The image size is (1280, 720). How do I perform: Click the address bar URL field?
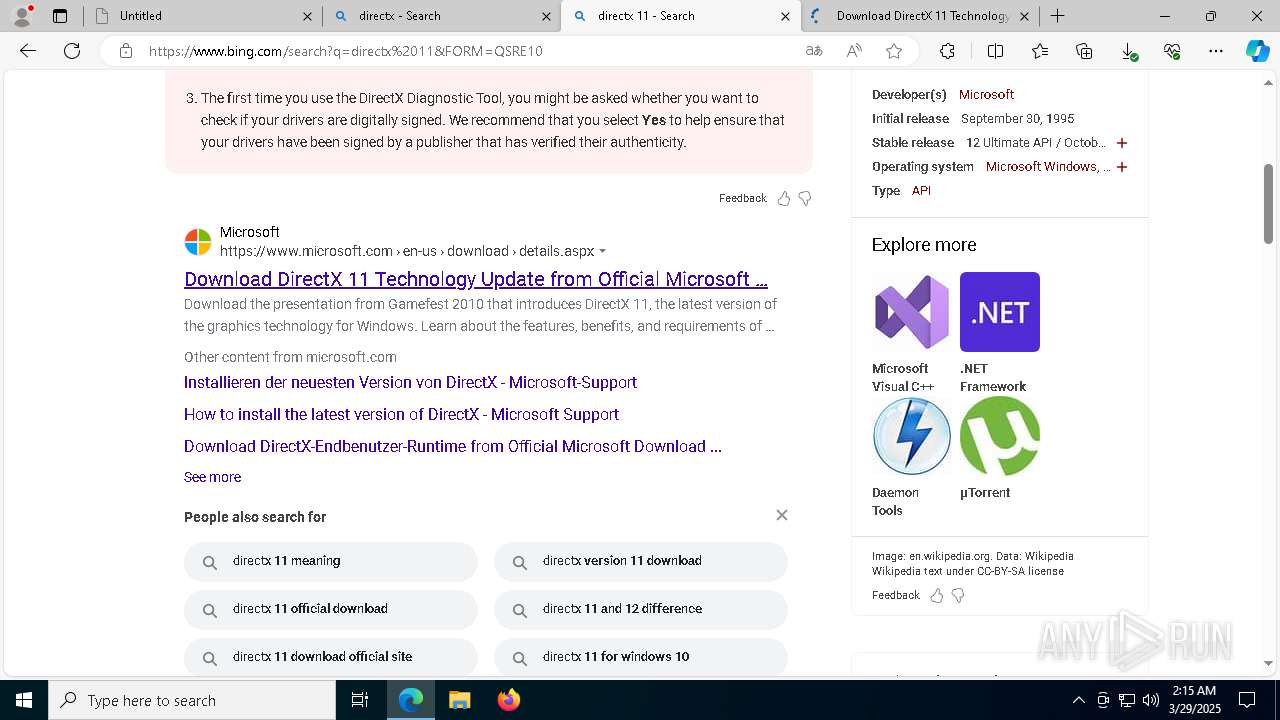tap(470, 51)
